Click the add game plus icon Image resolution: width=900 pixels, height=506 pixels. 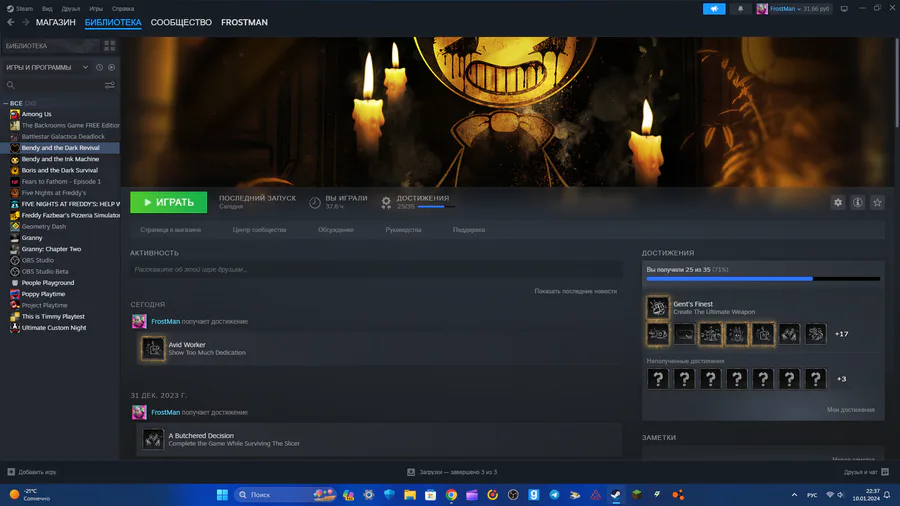click(x=11, y=472)
